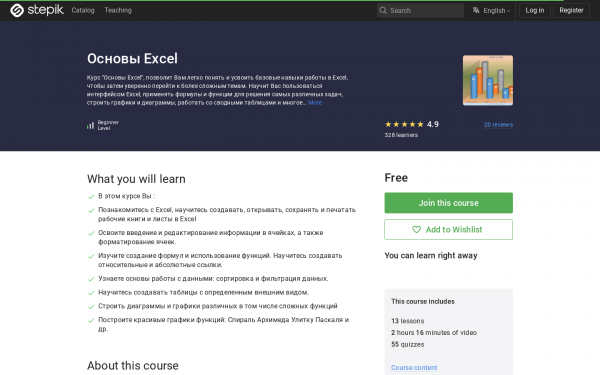The image size is (600, 375).
Task: Click checkmark beside Познакомитесь с Excel
Action: [x=91, y=210]
